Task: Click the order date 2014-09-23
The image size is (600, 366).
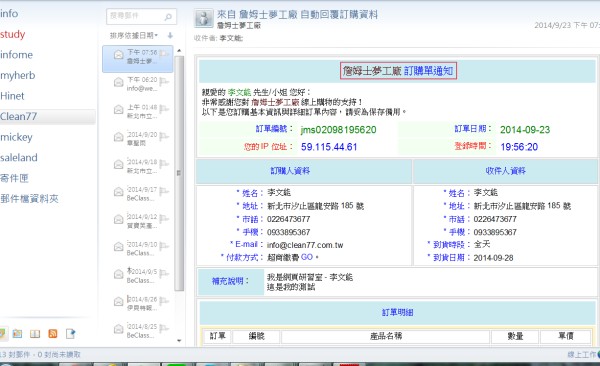Action: pyautogui.click(x=525, y=130)
